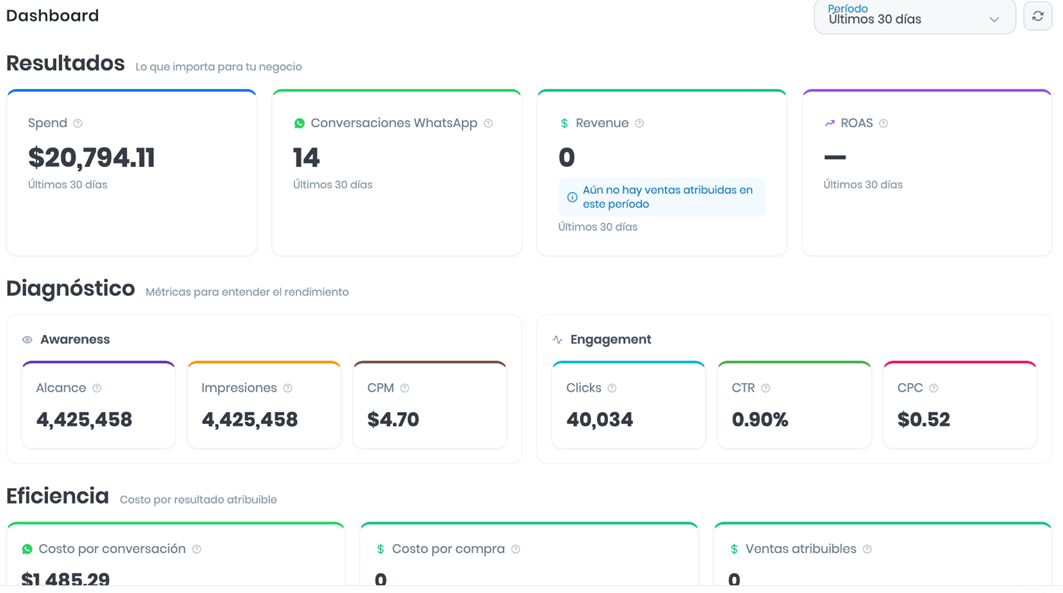Click the subtitle 'Métricas para entender el rendimiento'
This screenshot has height=593, width=1063.
click(247, 292)
